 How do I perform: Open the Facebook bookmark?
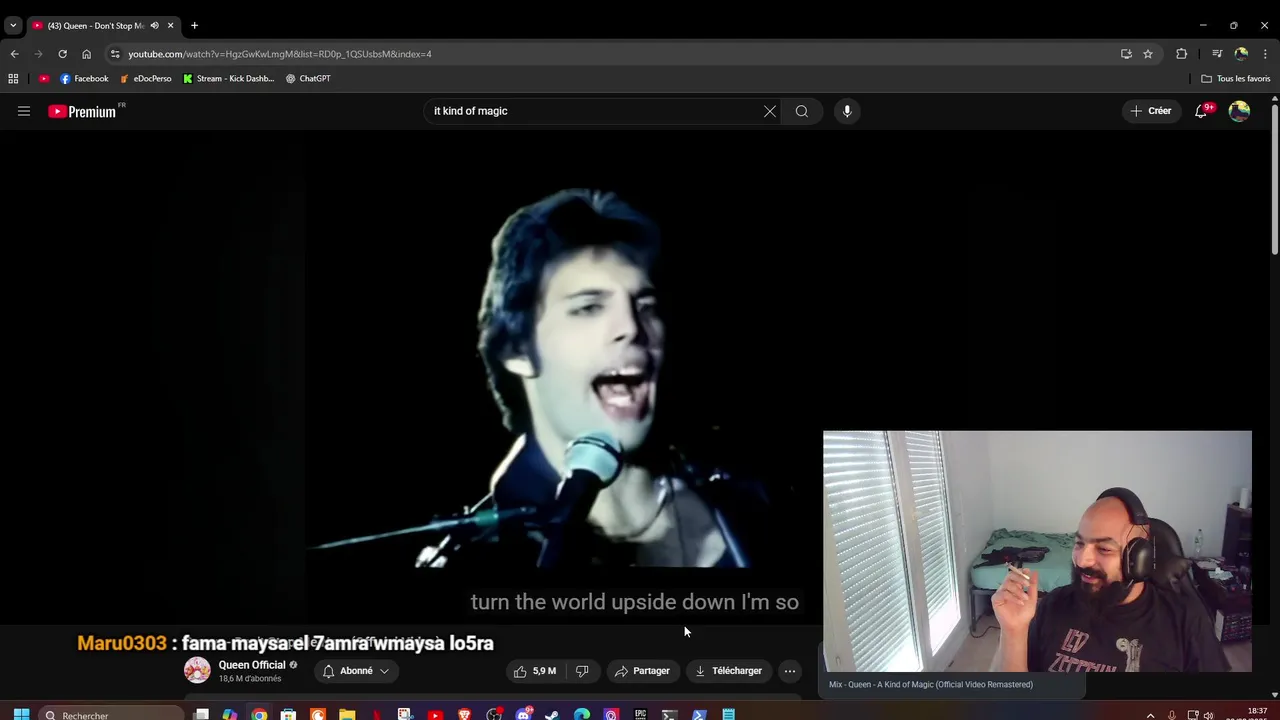pyautogui.click(x=84, y=78)
